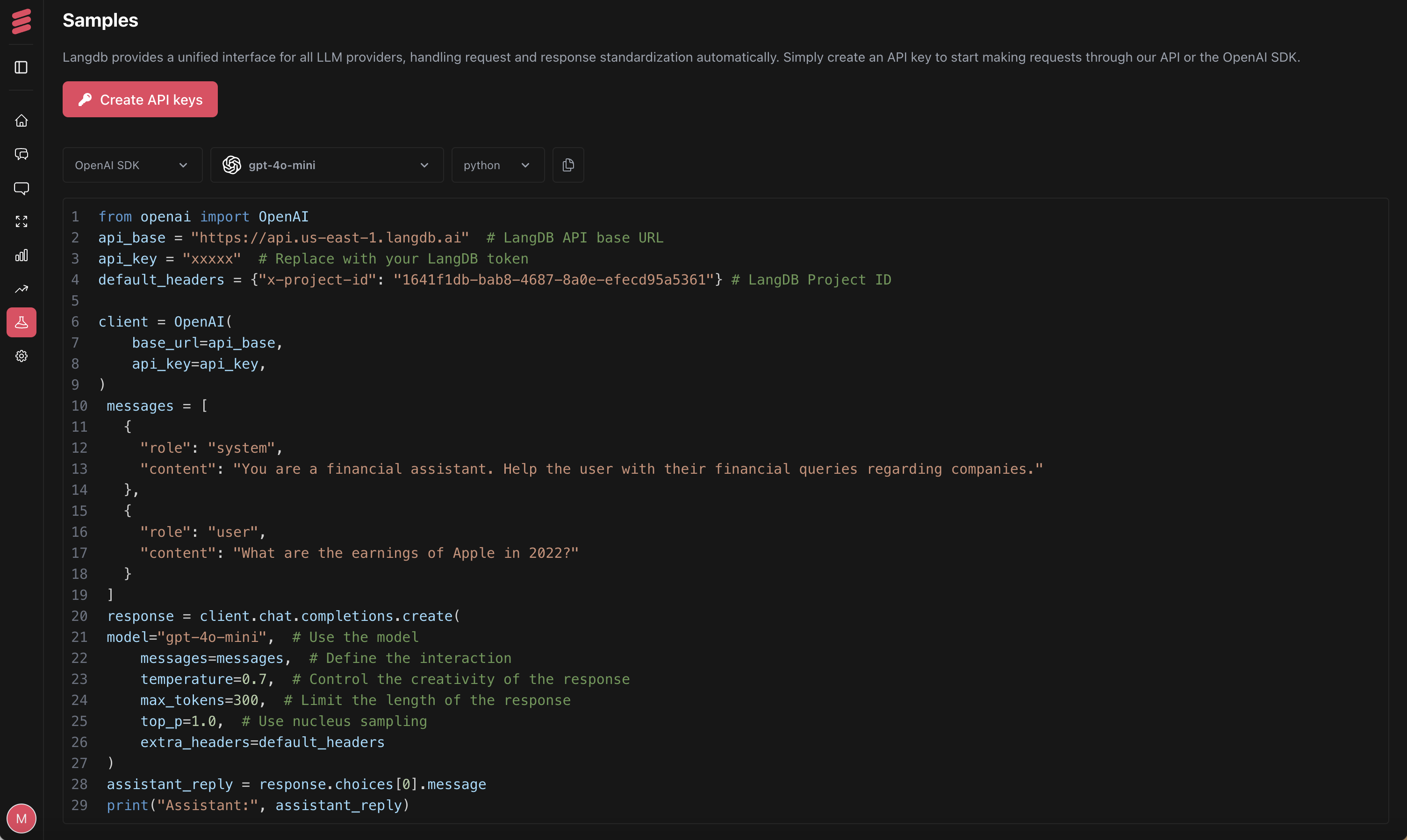Click "role": "system" on line 12
Viewport: 1407px width, 840px height.
208,448
